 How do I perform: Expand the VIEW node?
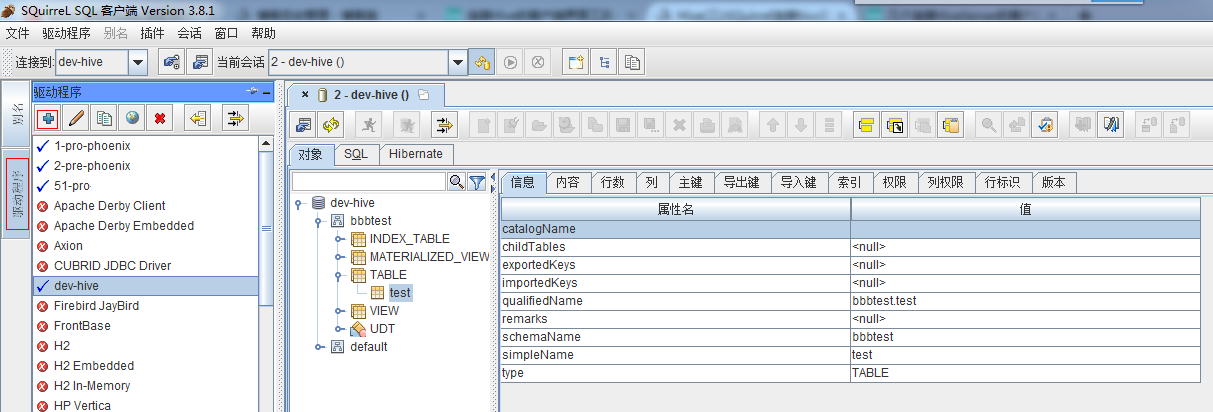coord(340,311)
